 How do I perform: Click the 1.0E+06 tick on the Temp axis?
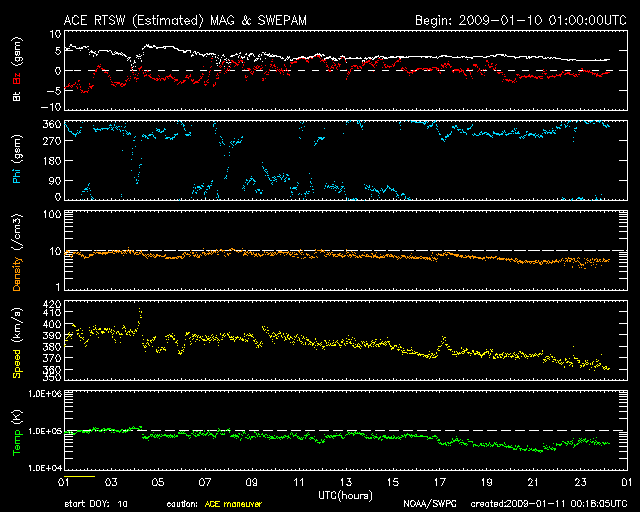(x=45, y=394)
